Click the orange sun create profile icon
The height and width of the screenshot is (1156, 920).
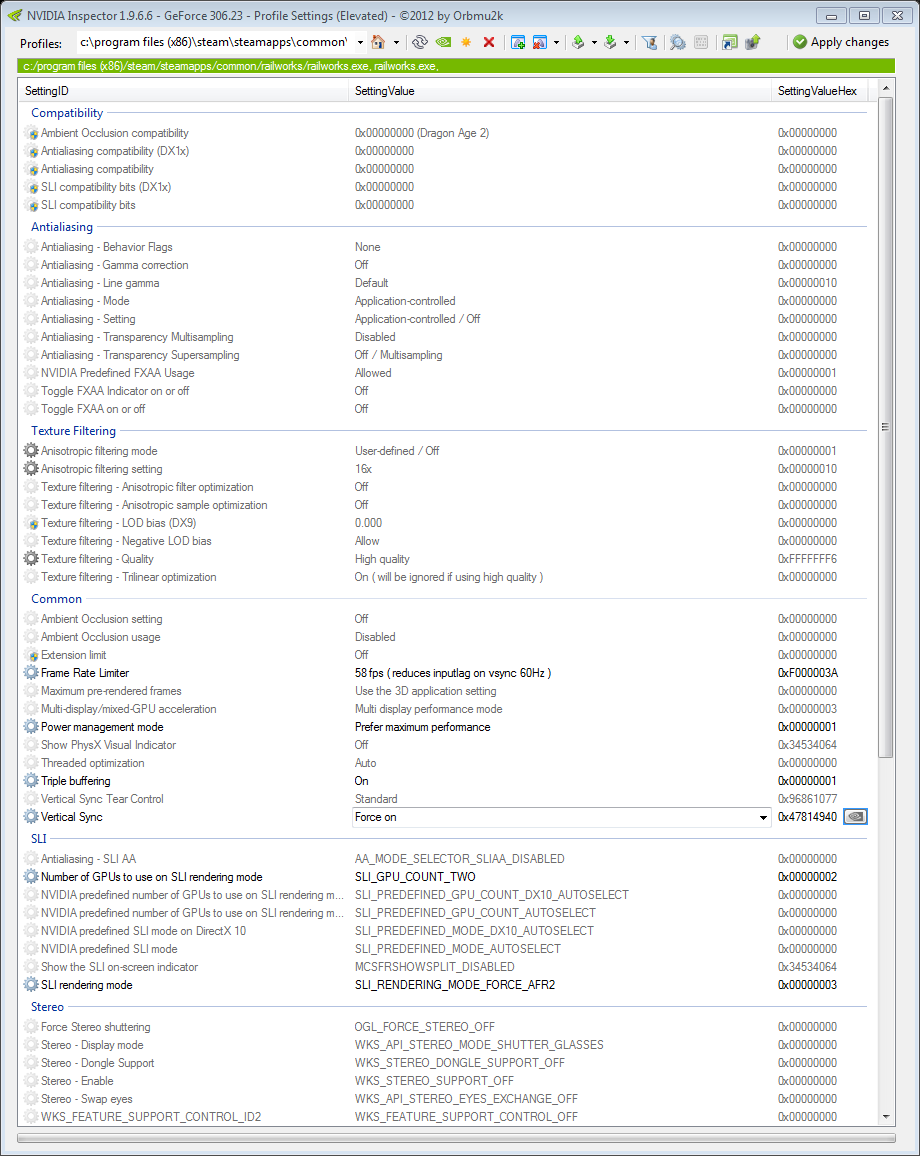(466, 42)
